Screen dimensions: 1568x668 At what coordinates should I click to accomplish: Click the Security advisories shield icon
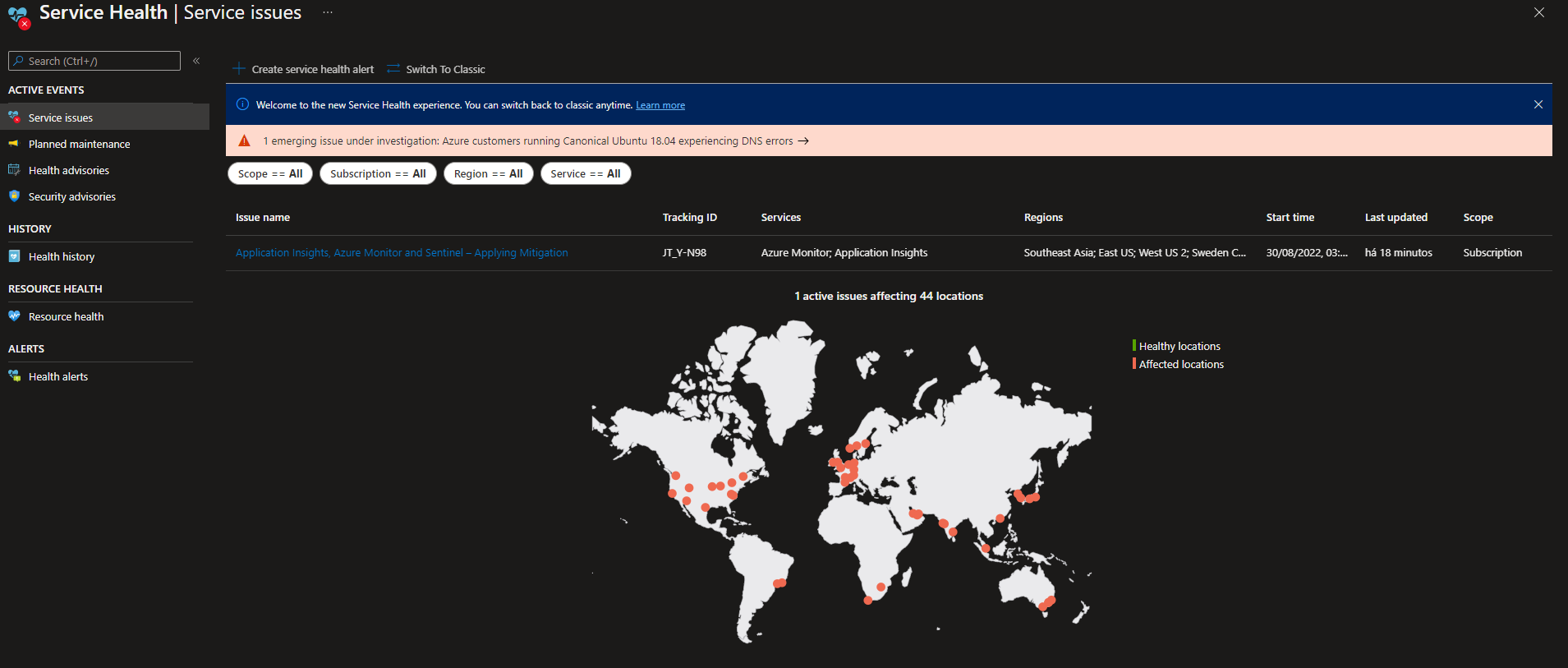pyautogui.click(x=14, y=196)
